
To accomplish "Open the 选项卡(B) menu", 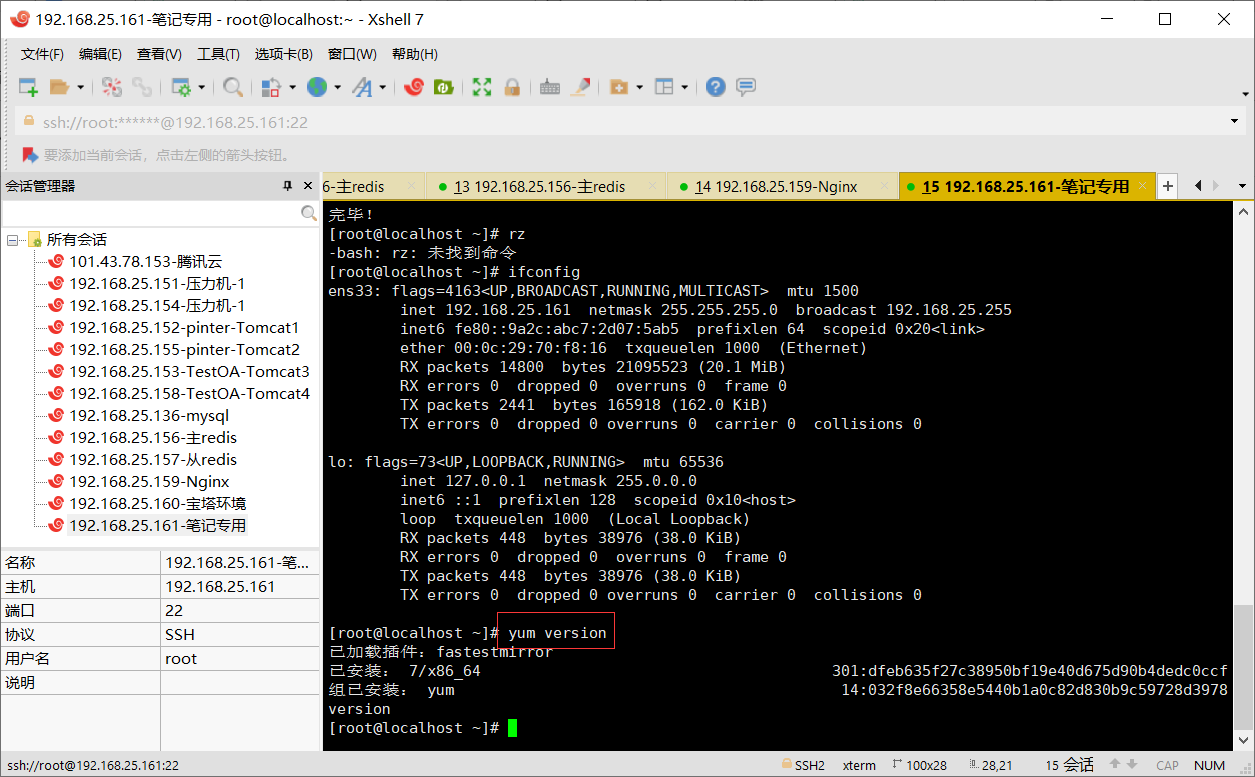I will tap(283, 54).
